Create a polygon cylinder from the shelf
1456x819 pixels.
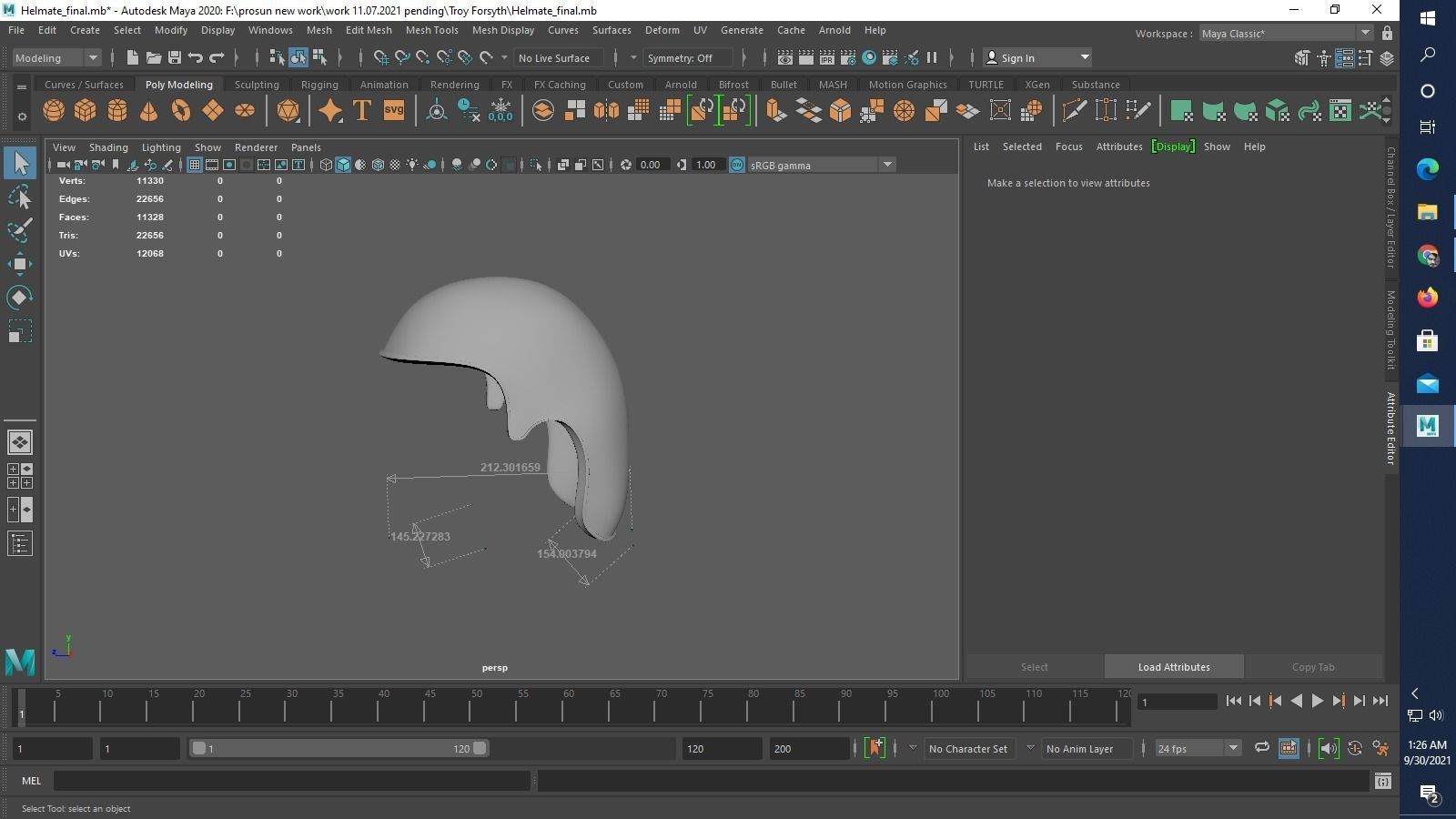point(117,111)
